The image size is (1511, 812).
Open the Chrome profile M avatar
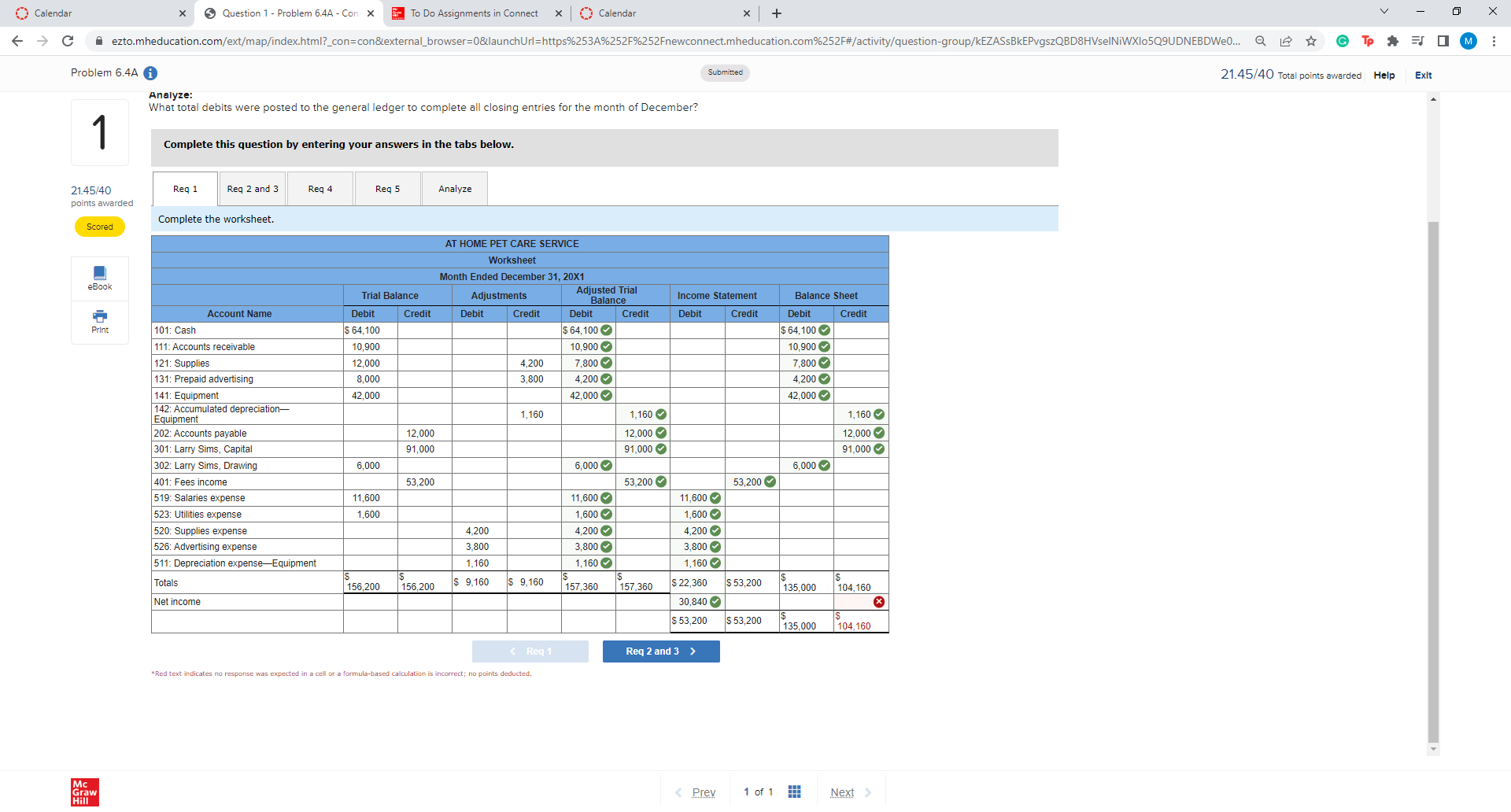(x=1469, y=41)
